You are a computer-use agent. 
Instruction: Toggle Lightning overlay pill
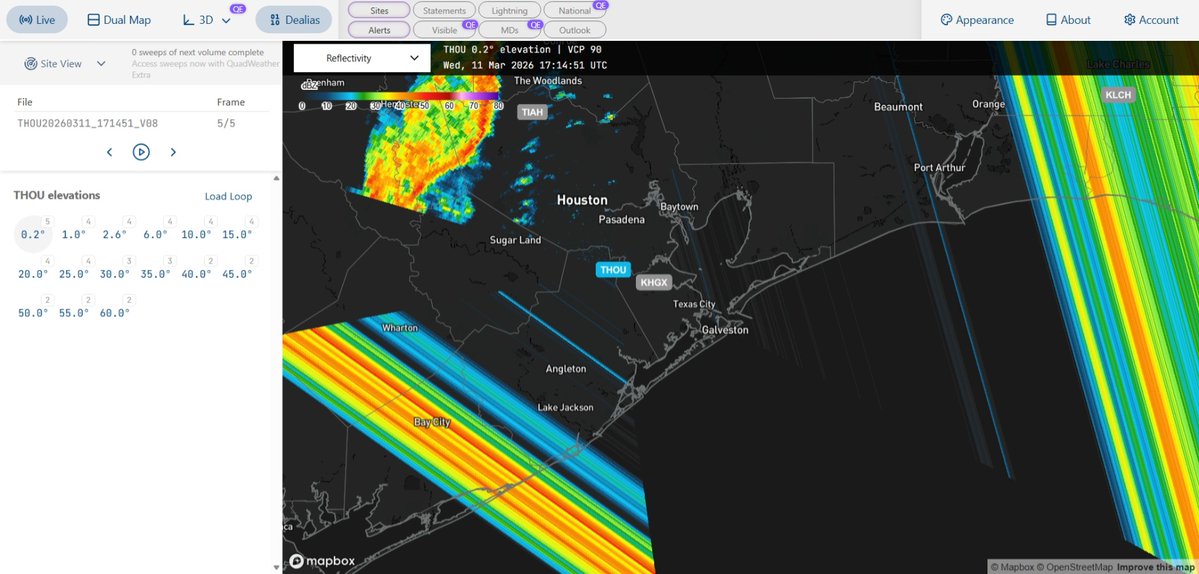click(509, 11)
